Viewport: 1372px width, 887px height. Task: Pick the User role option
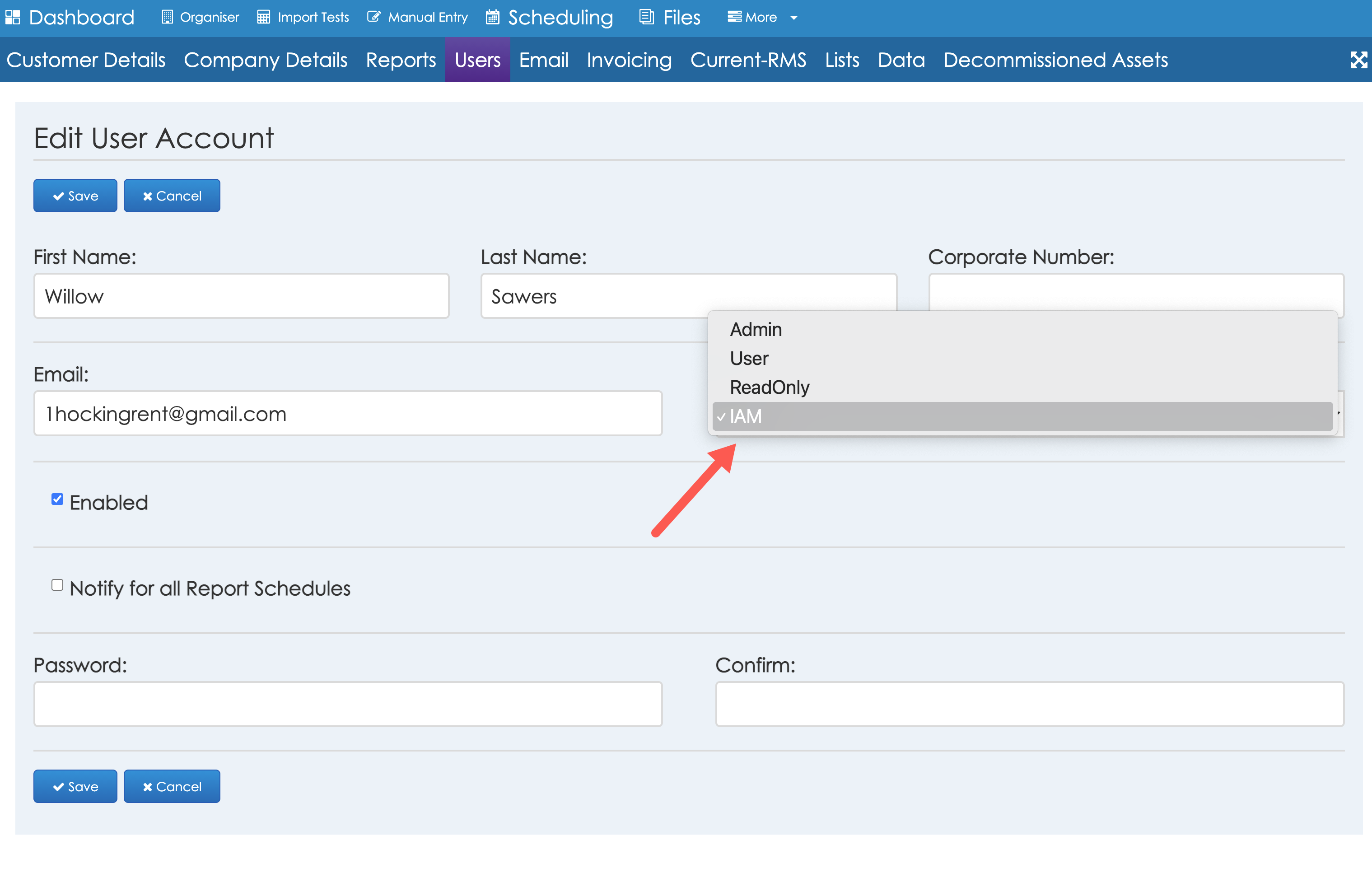click(x=749, y=358)
